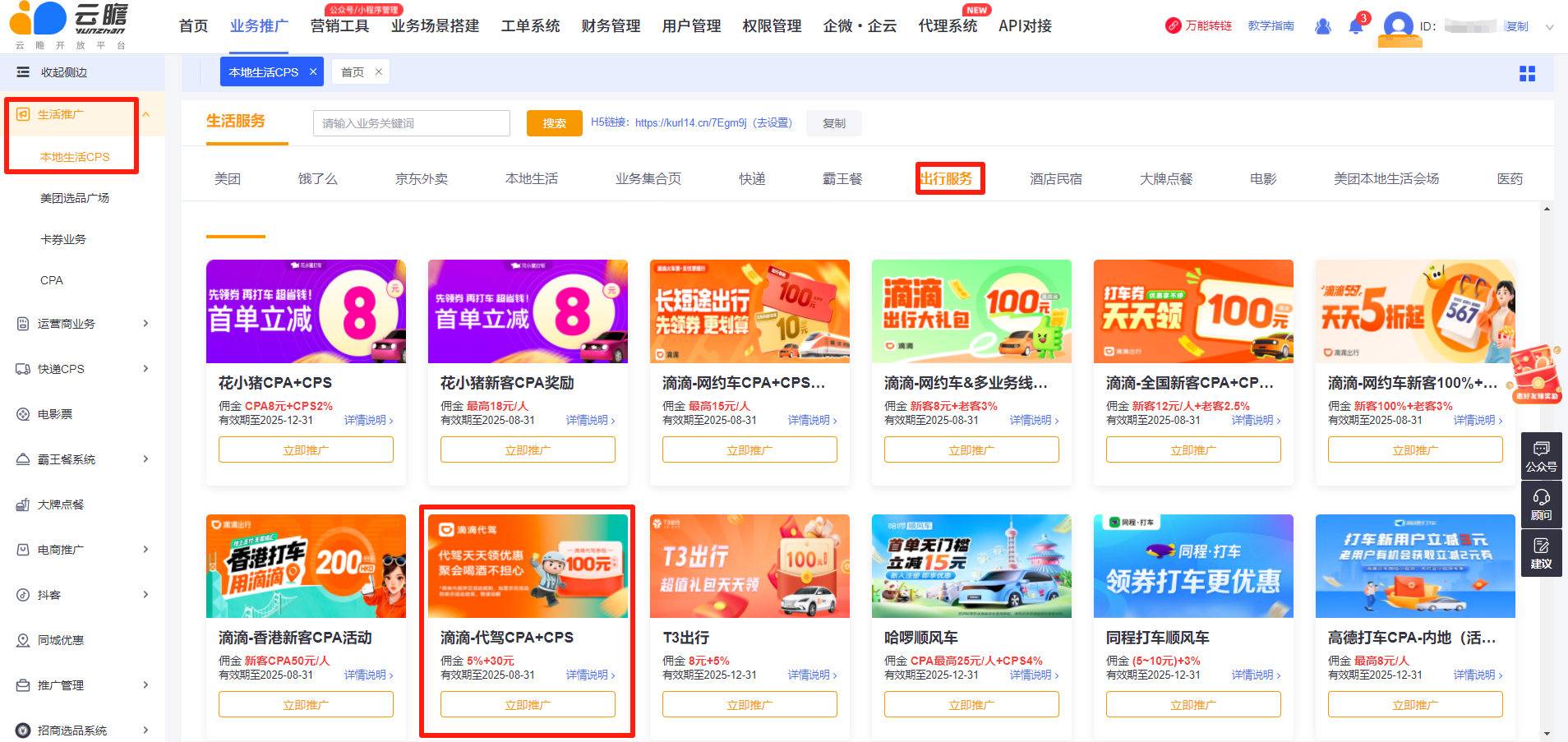
Task: Open the grid layout icon at top right
Action: (1527, 74)
